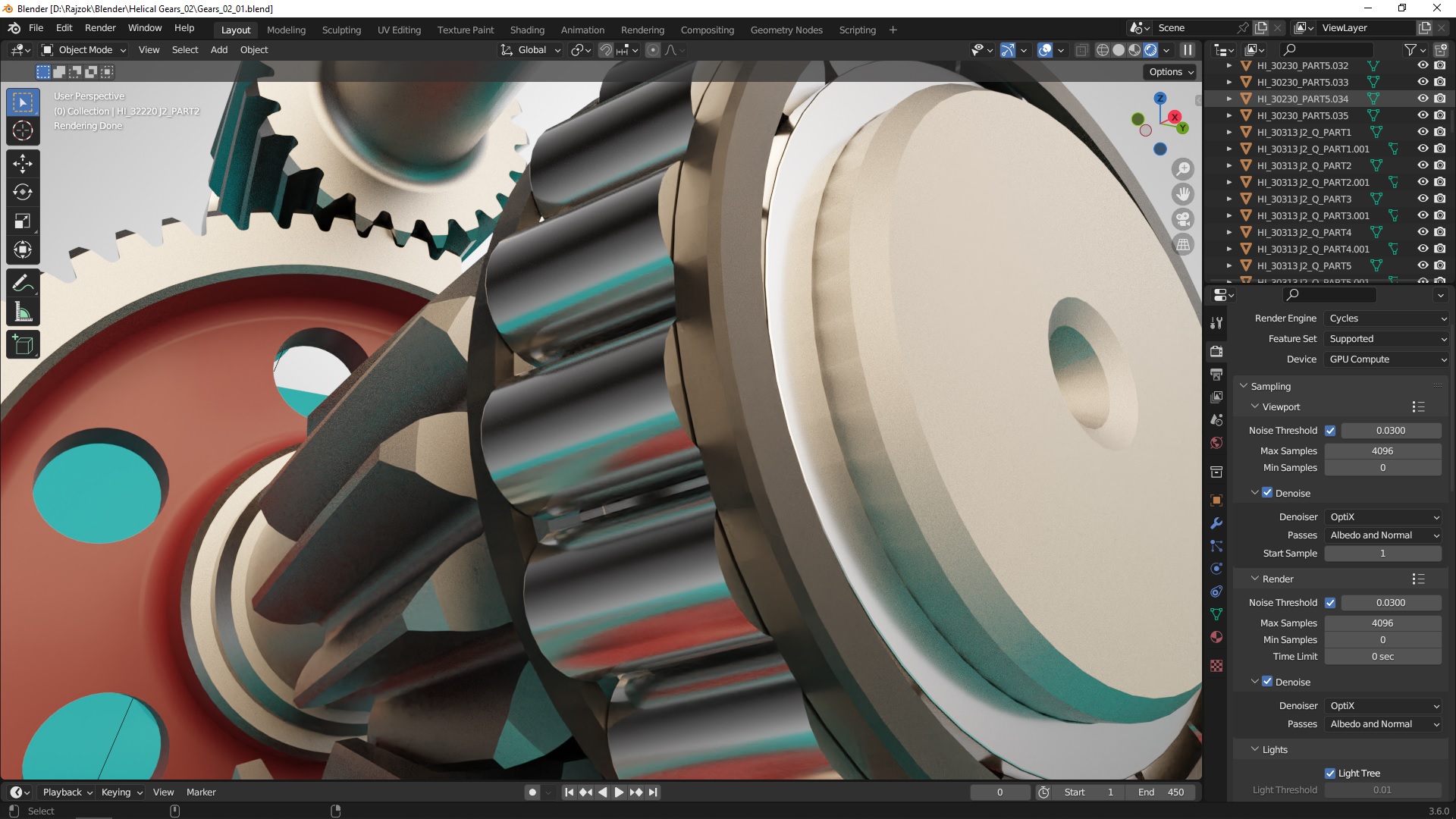Disable Render Noise Threshold checkbox
Viewport: 1456px width, 819px height.
tap(1330, 603)
